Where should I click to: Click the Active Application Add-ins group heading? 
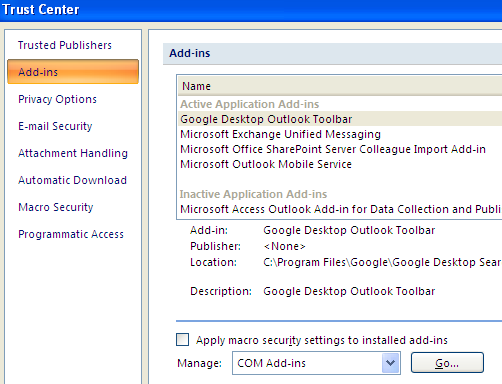click(x=250, y=104)
